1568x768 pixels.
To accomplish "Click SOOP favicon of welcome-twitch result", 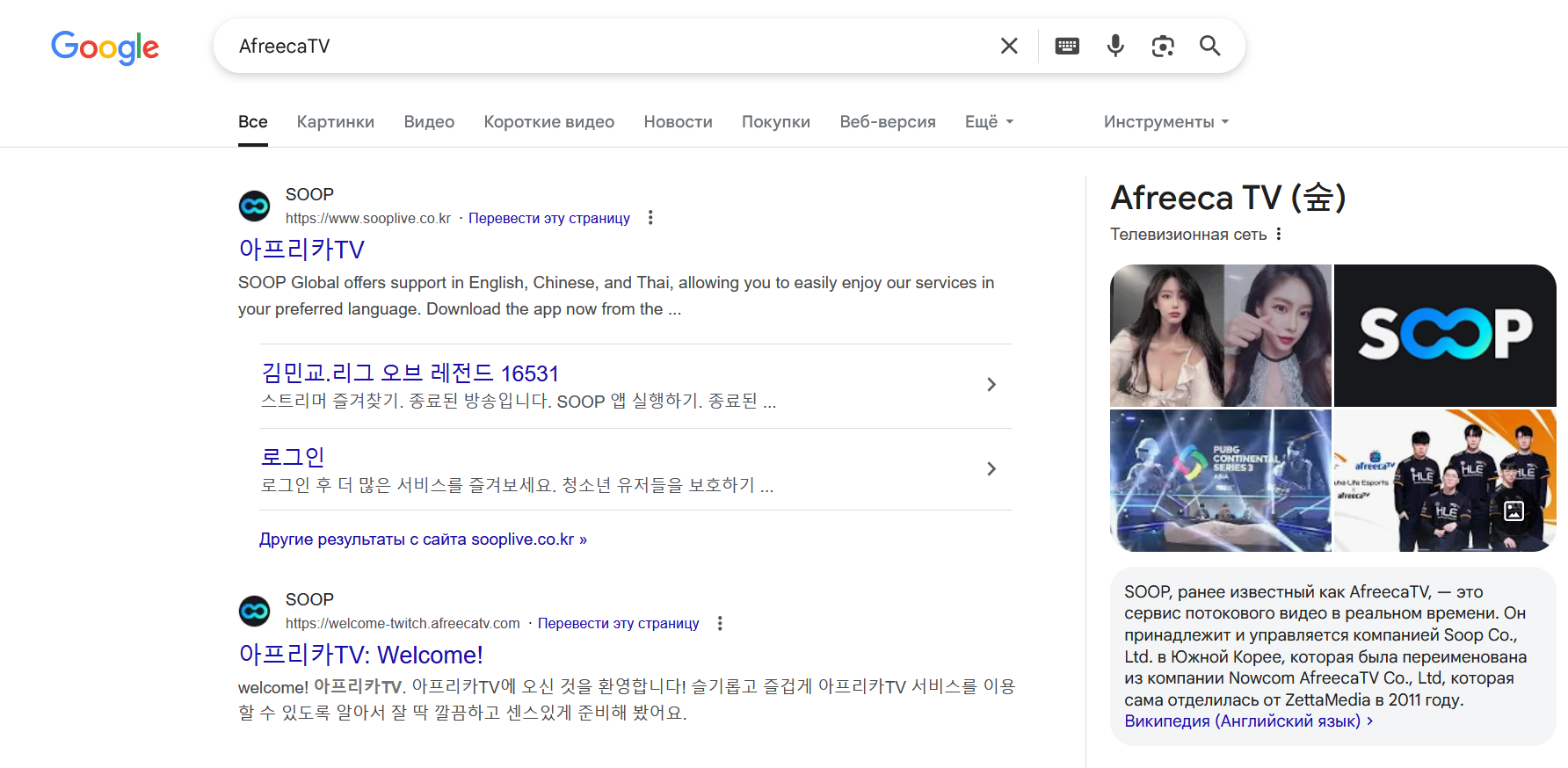I will tap(255, 611).
